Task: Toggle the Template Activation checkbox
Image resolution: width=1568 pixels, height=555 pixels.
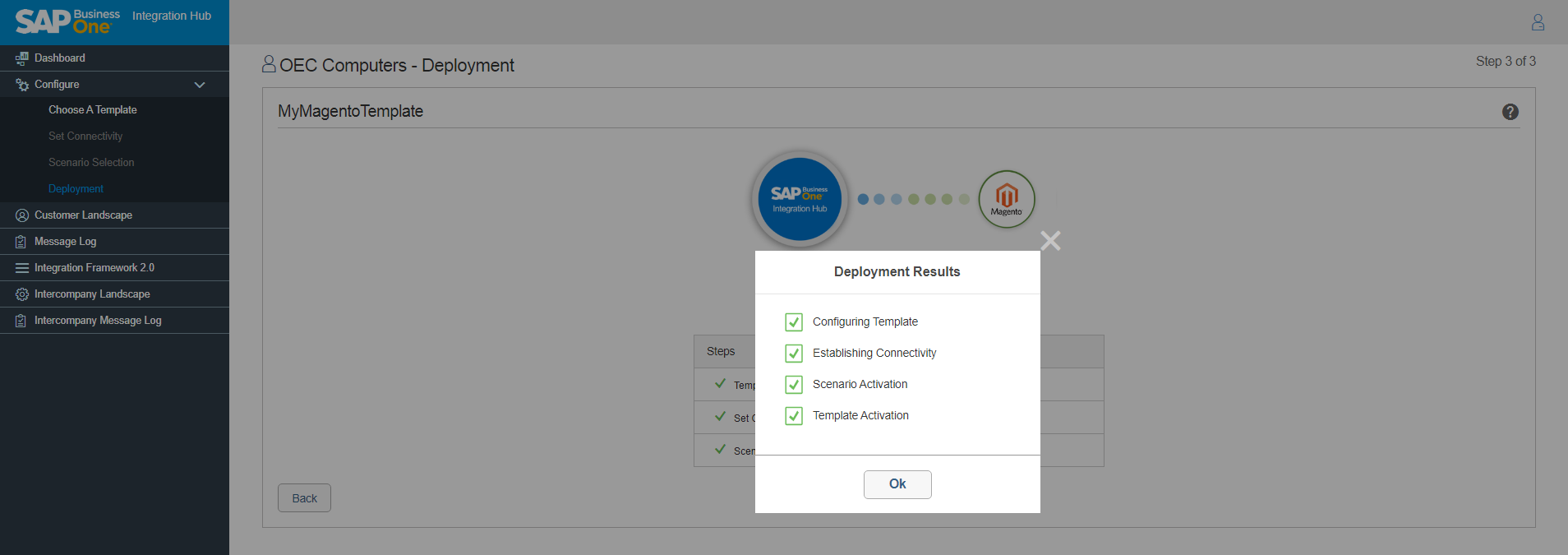Action: point(793,415)
